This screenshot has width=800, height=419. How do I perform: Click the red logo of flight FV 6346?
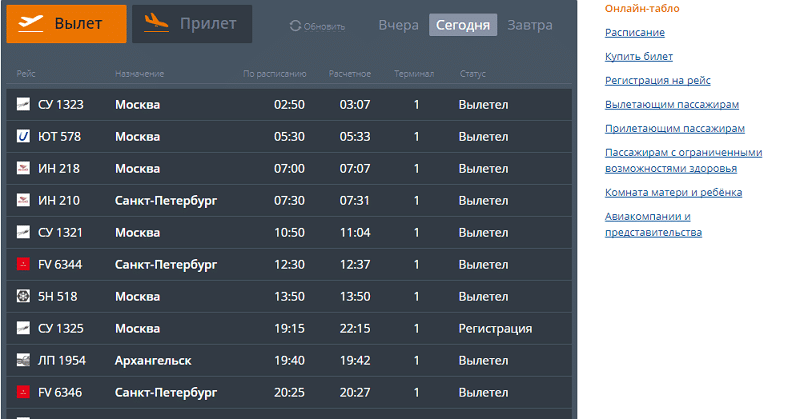pyautogui.click(x=23, y=392)
